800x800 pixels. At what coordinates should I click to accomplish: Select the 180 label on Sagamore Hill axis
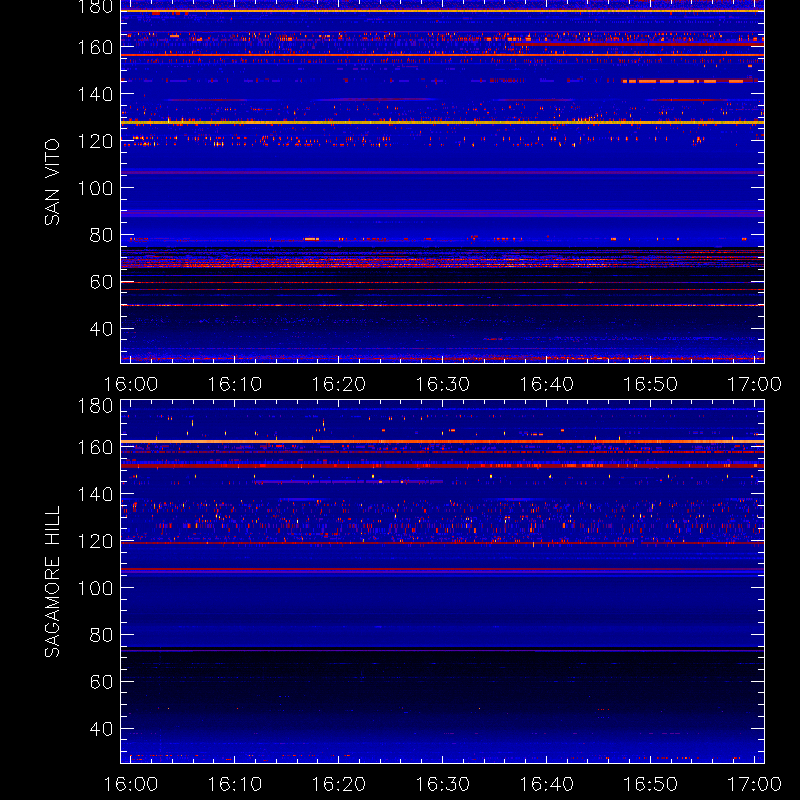coord(95,406)
